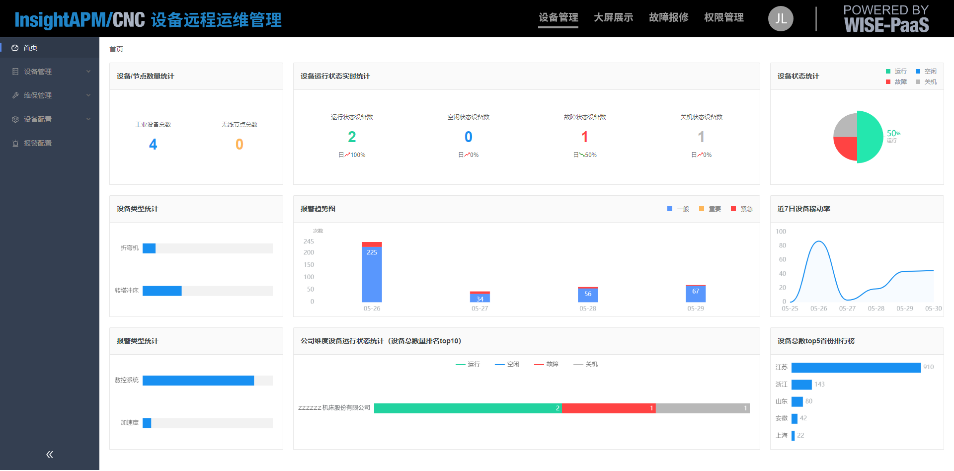Click the 05-26 bar in alarm trend chart

tap(371, 273)
